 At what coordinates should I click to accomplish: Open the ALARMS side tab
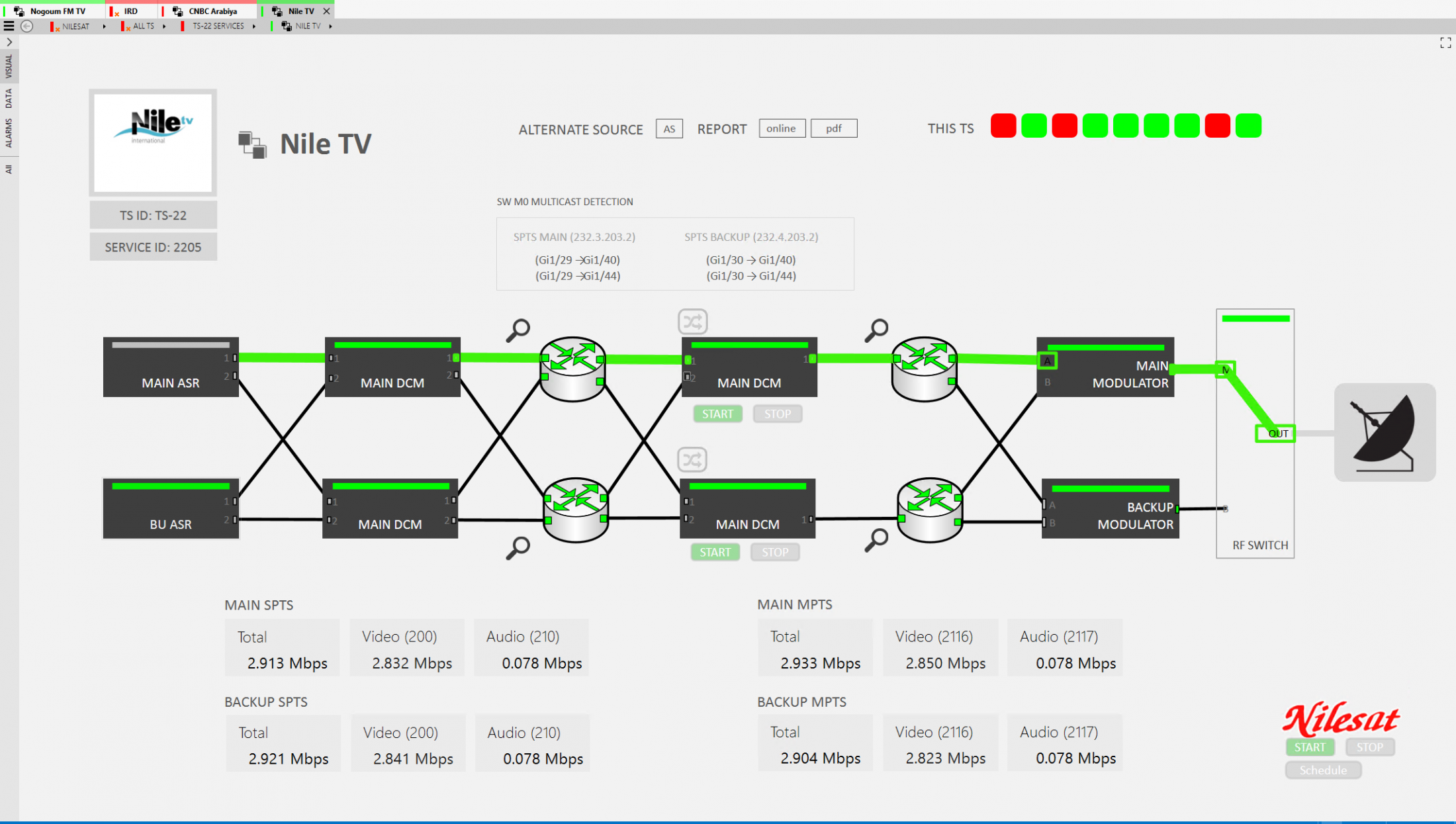pos(9,132)
